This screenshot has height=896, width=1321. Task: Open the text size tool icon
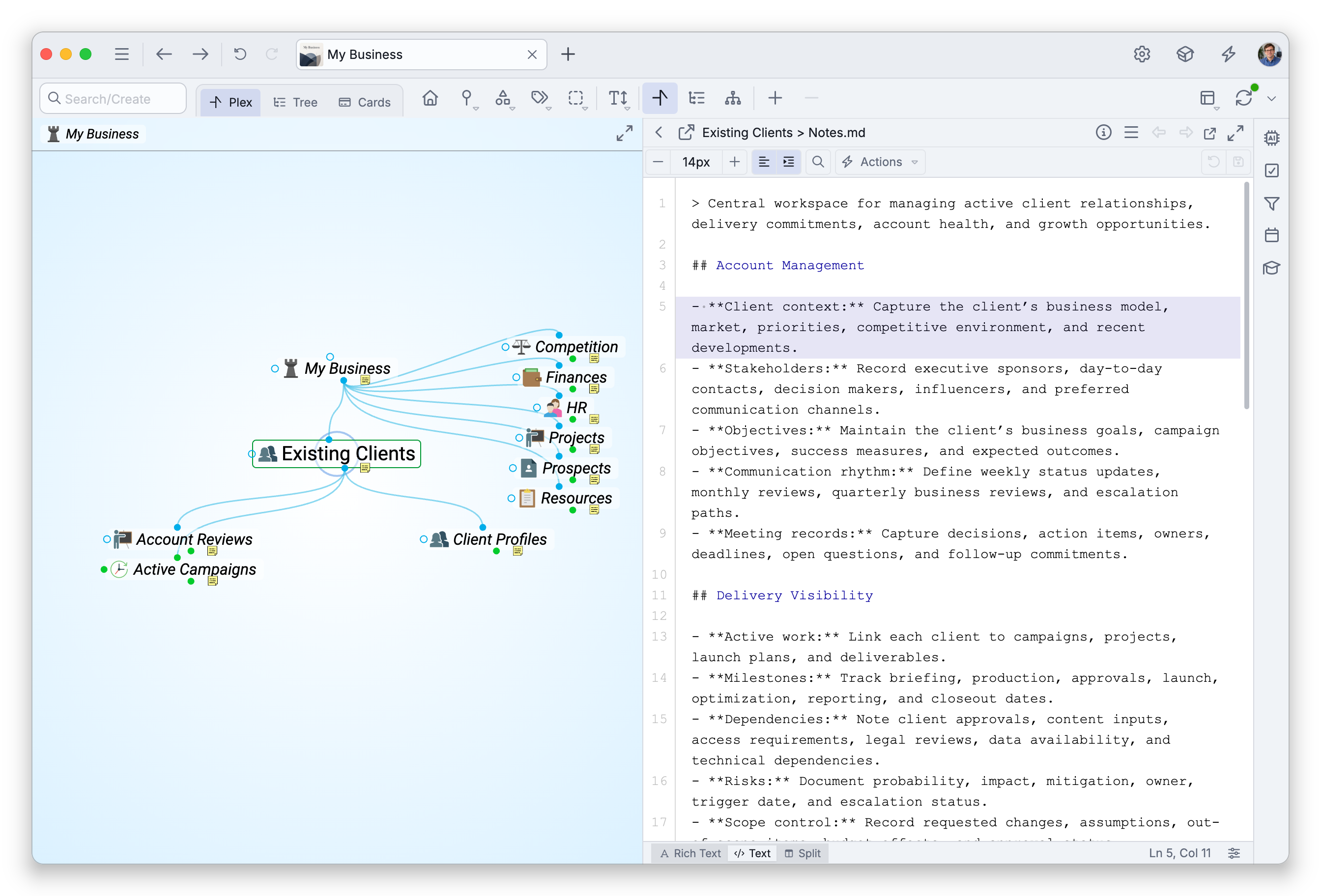pyautogui.click(x=618, y=98)
